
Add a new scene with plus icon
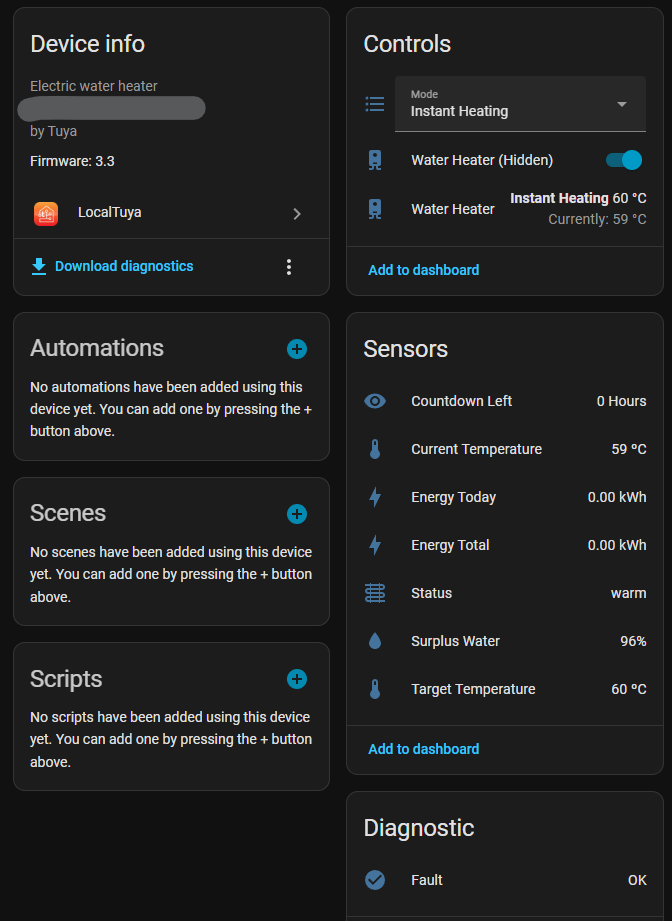297,514
